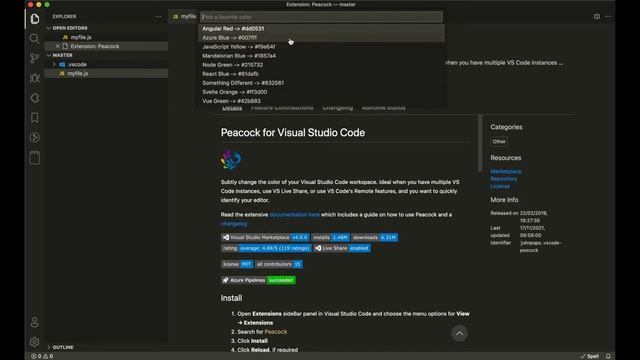Open the License resource link
This screenshot has height=360, width=640.
pyautogui.click(x=500, y=186)
